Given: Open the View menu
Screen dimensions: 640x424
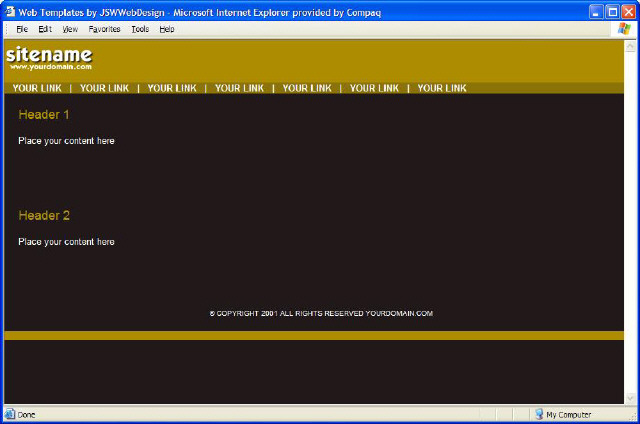Looking at the screenshot, I should coord(70,29).
